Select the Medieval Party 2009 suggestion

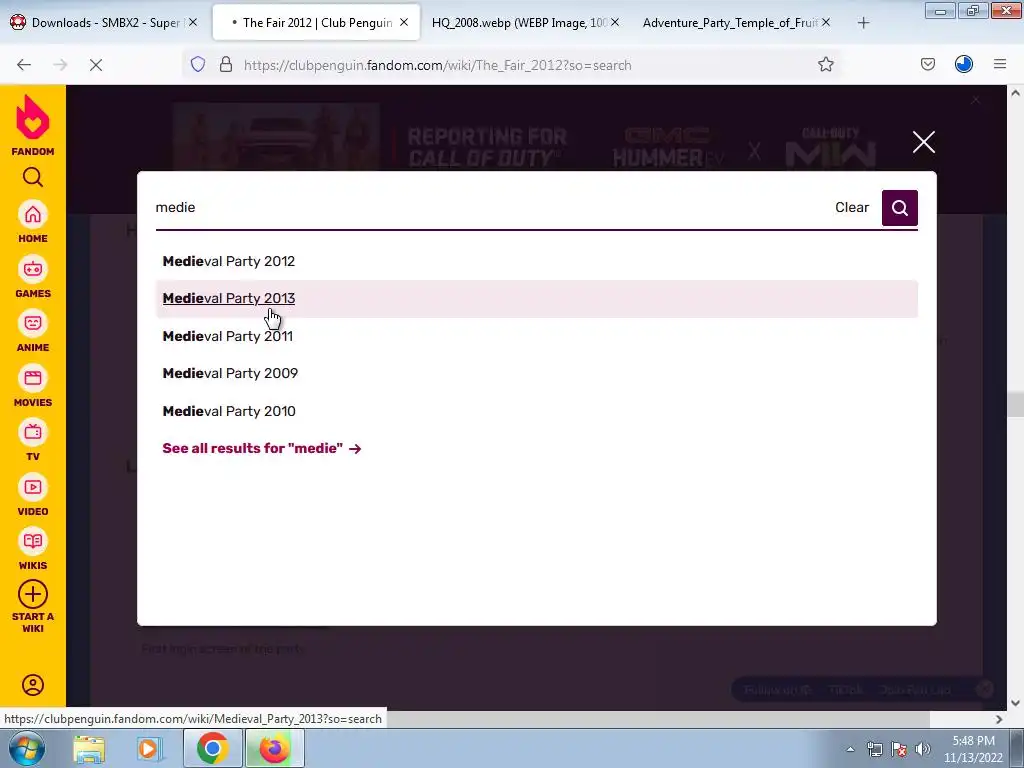coord(536,373)
